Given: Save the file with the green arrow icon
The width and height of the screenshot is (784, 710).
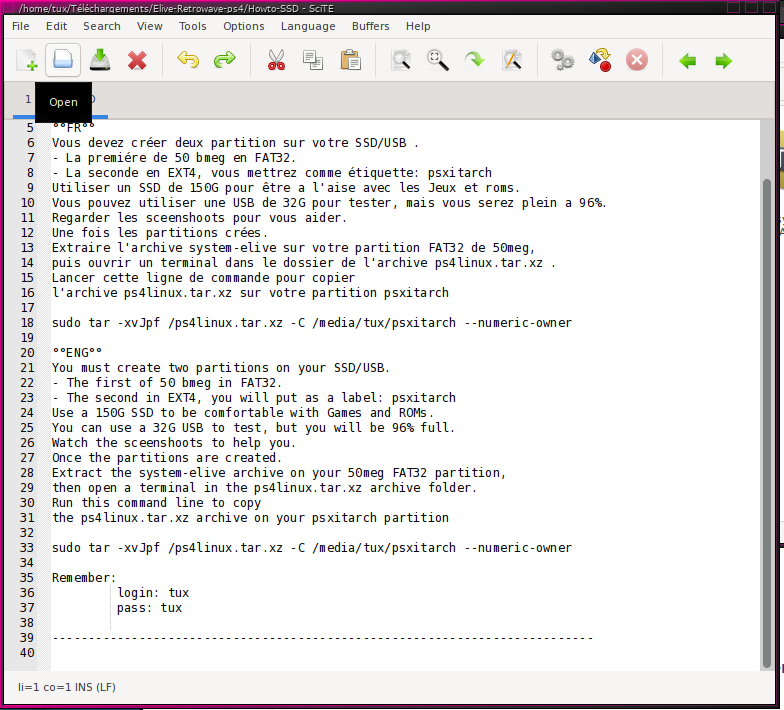Looking at the screenshot, I should 100,60.
